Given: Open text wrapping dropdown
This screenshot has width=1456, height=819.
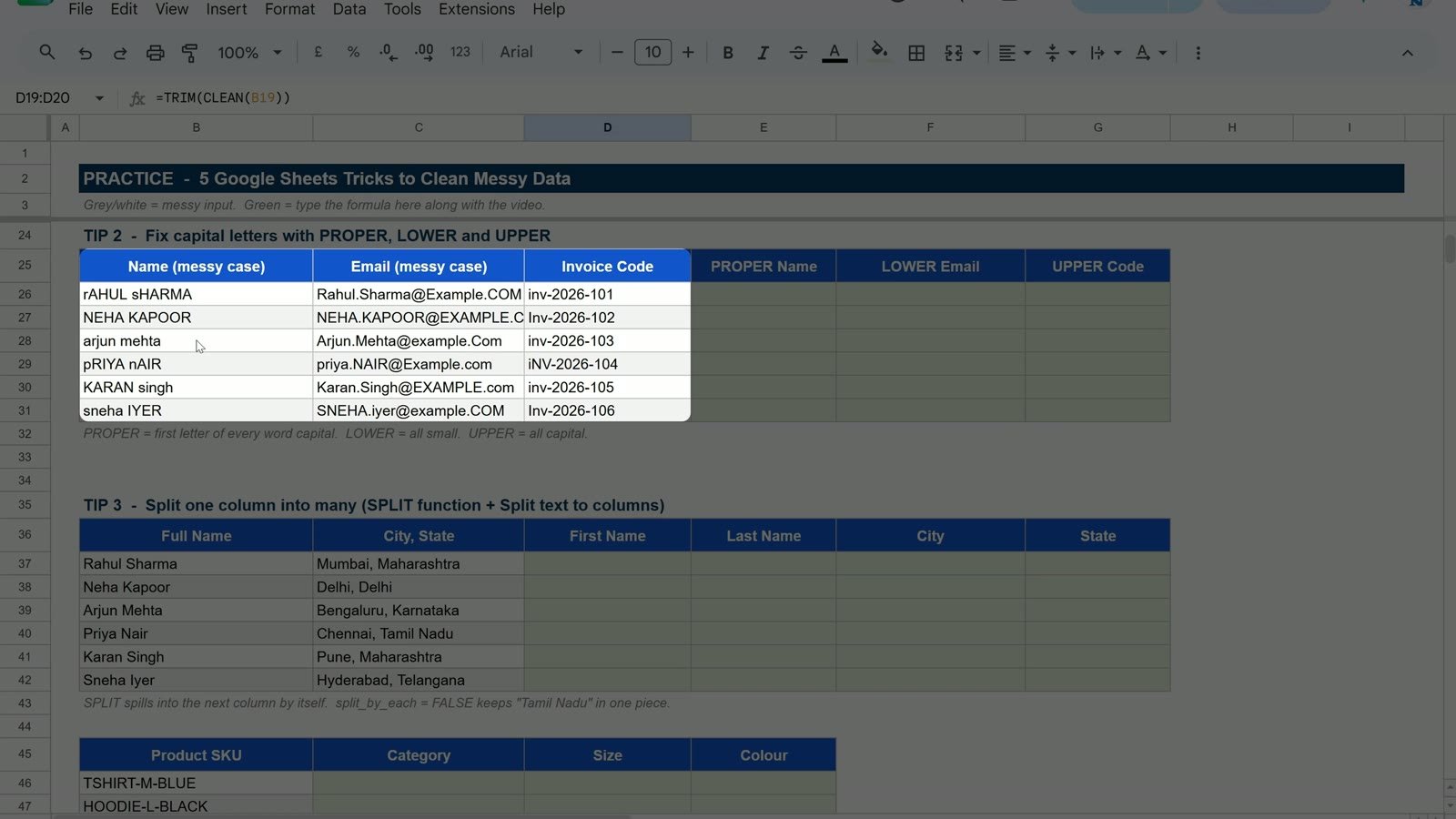Looking at the screenshot, I should pyautogui.click(x=1105, y=53).
